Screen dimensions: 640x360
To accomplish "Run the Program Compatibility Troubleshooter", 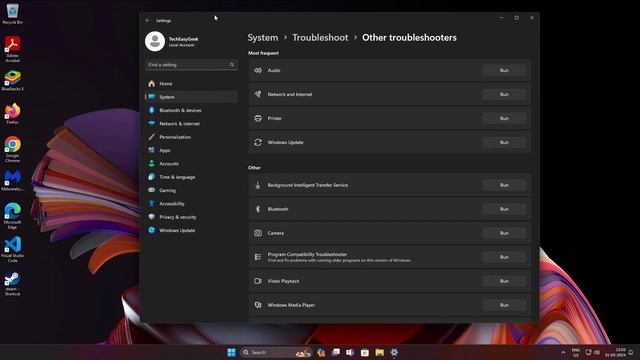I will (504, 257).
